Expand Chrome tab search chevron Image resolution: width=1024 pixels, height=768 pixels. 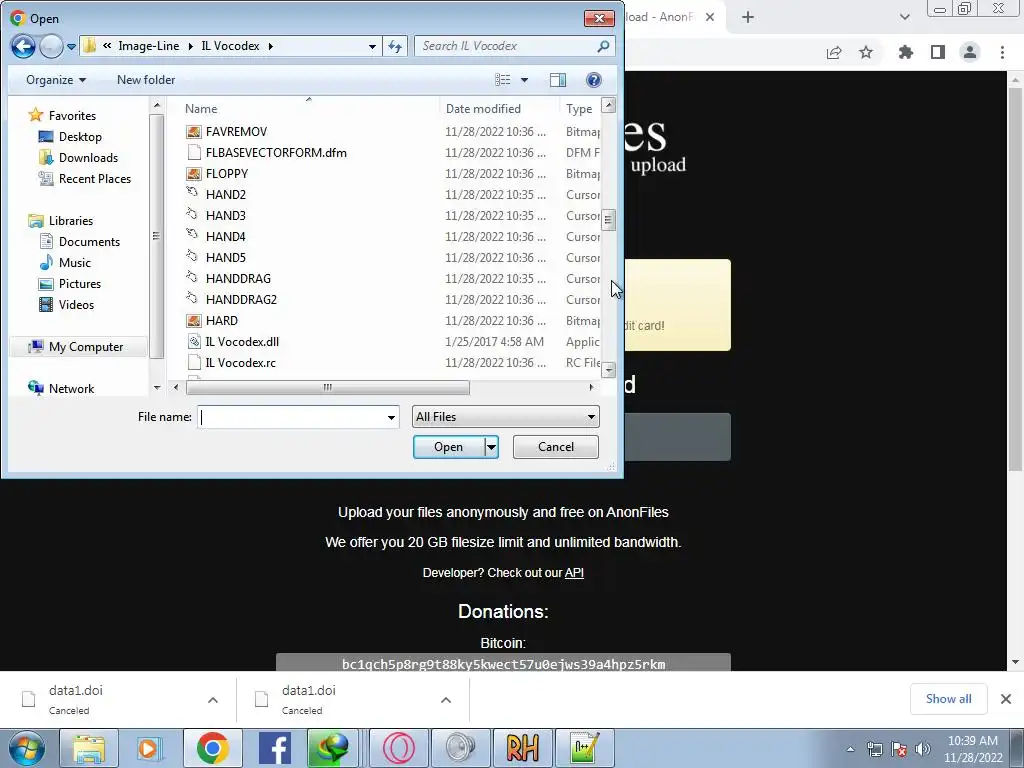point(904,17)
